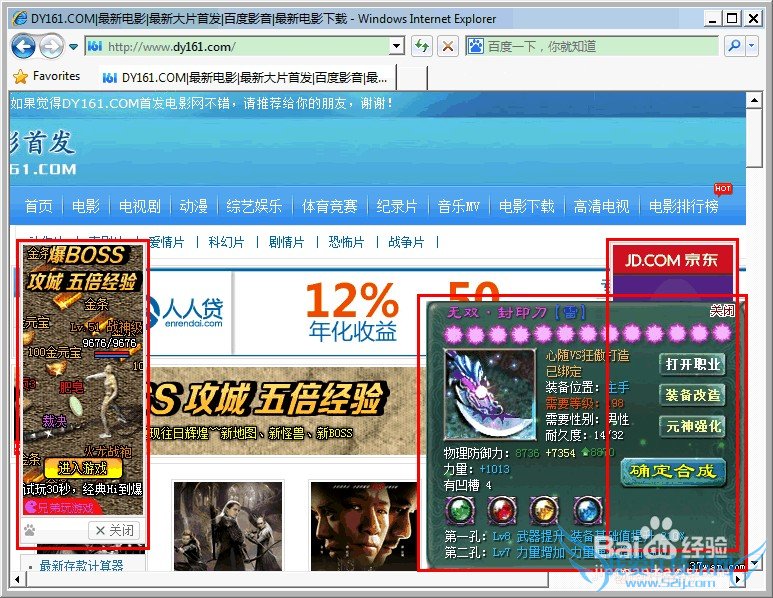The height and width of the screenshot is (598, 773).
Task: Click 元神强化 button in popup
Action: click(x=692, y=426)
